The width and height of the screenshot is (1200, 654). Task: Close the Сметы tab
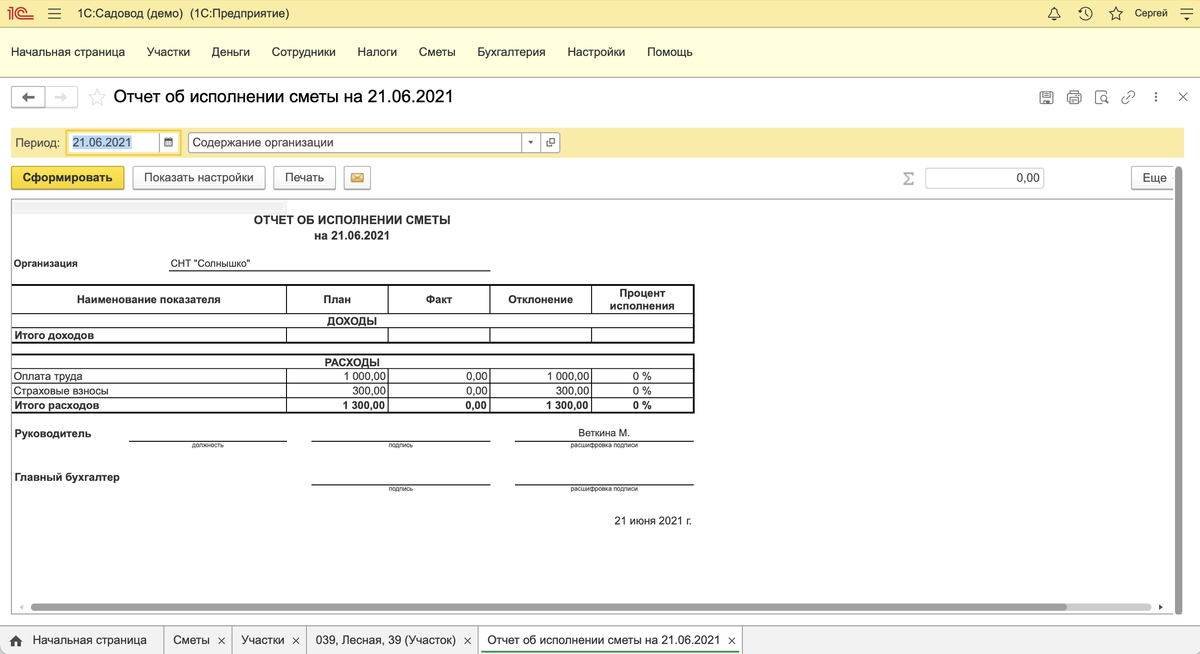tap(221, 641)
